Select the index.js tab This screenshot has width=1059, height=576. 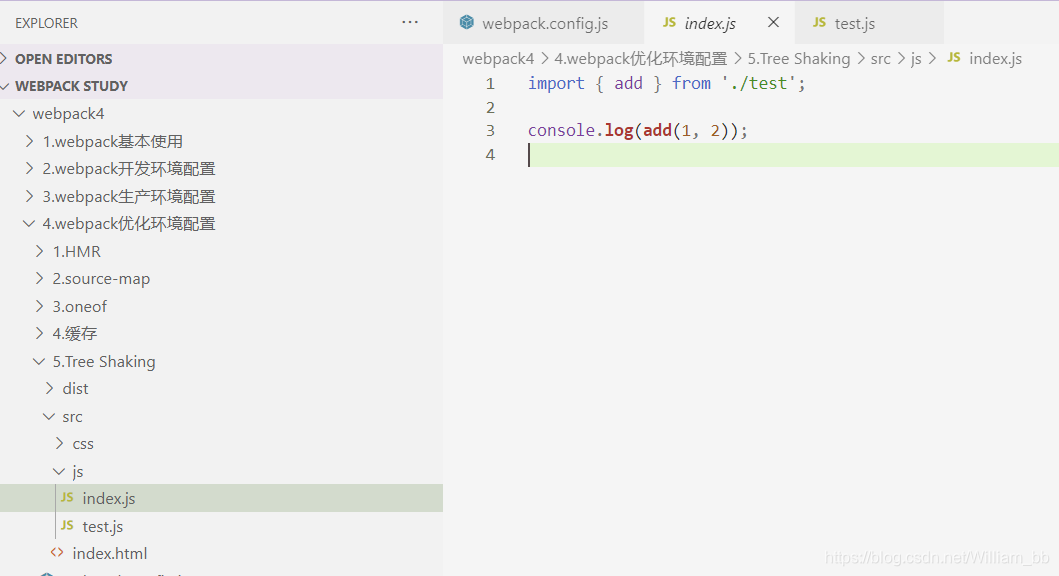(719, 23)
